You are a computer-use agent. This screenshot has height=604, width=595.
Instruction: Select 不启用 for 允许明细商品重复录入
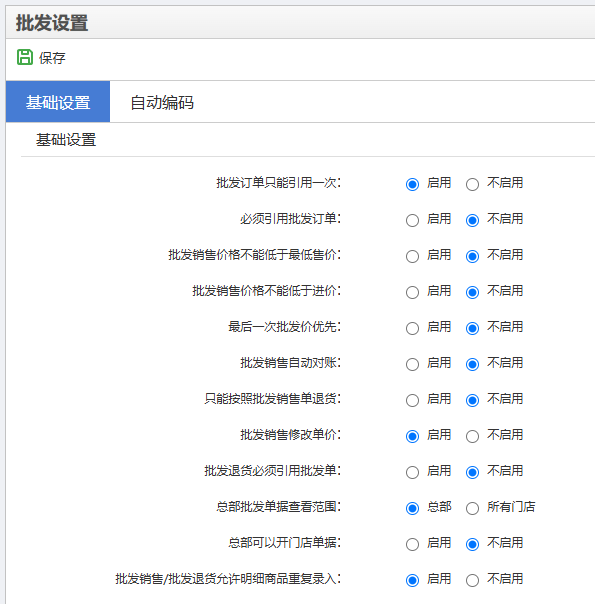[473, 581]
